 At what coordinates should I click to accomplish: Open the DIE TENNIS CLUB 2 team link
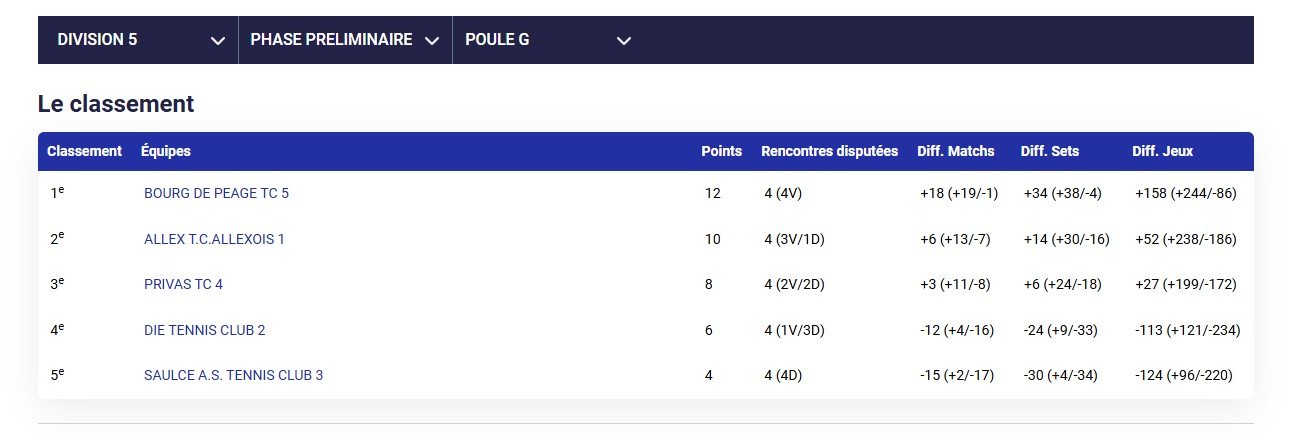pyautogui.click(x=204, y=330)
